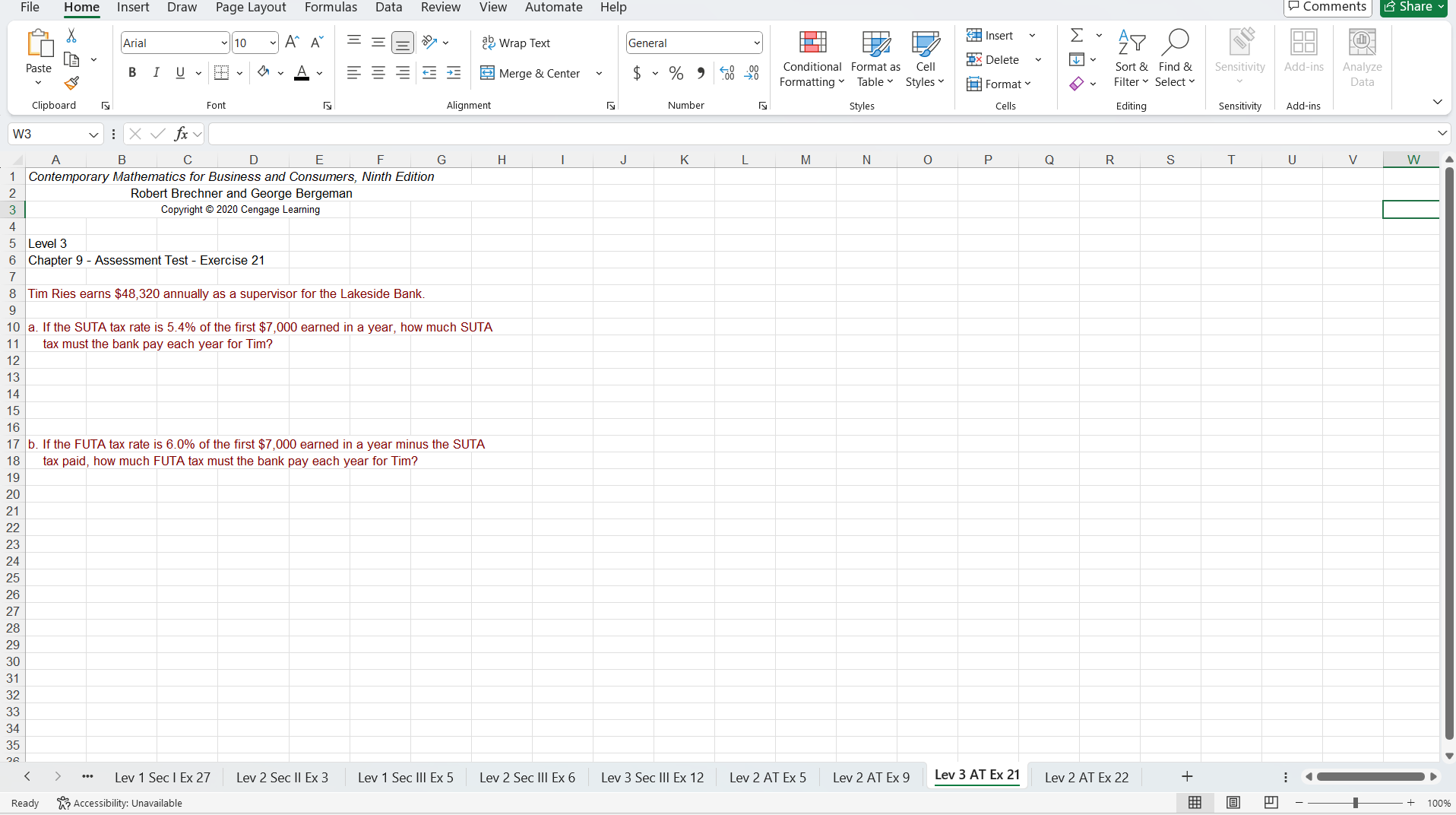
Task: Select the Font Color swatch
Action: point(302,72)
